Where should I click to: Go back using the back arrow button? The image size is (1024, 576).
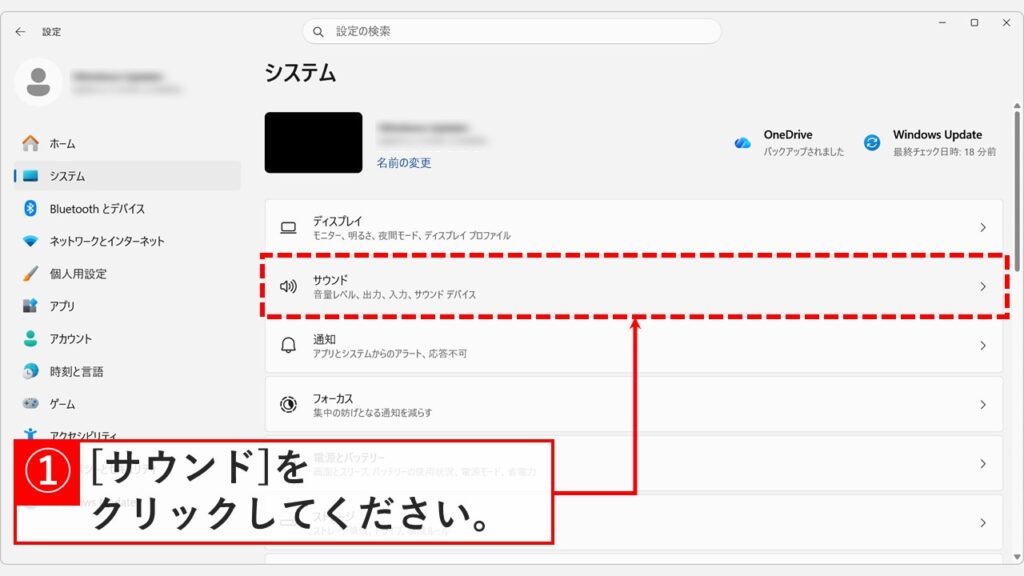click(x=20, y=31)
